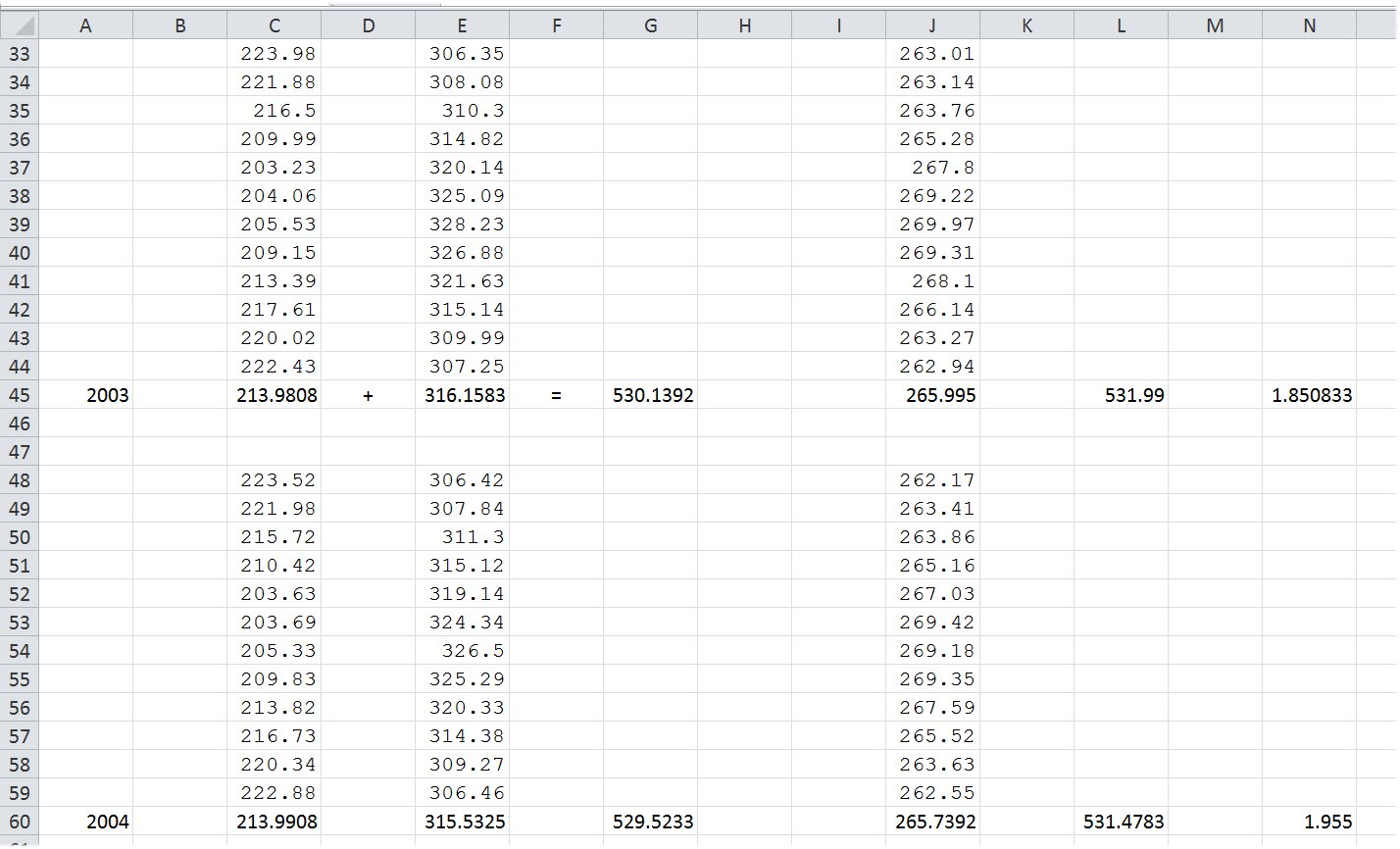Select cell with value 529.5233
The width and height of the screenshot is (1400, 849).
pos(650,822)
